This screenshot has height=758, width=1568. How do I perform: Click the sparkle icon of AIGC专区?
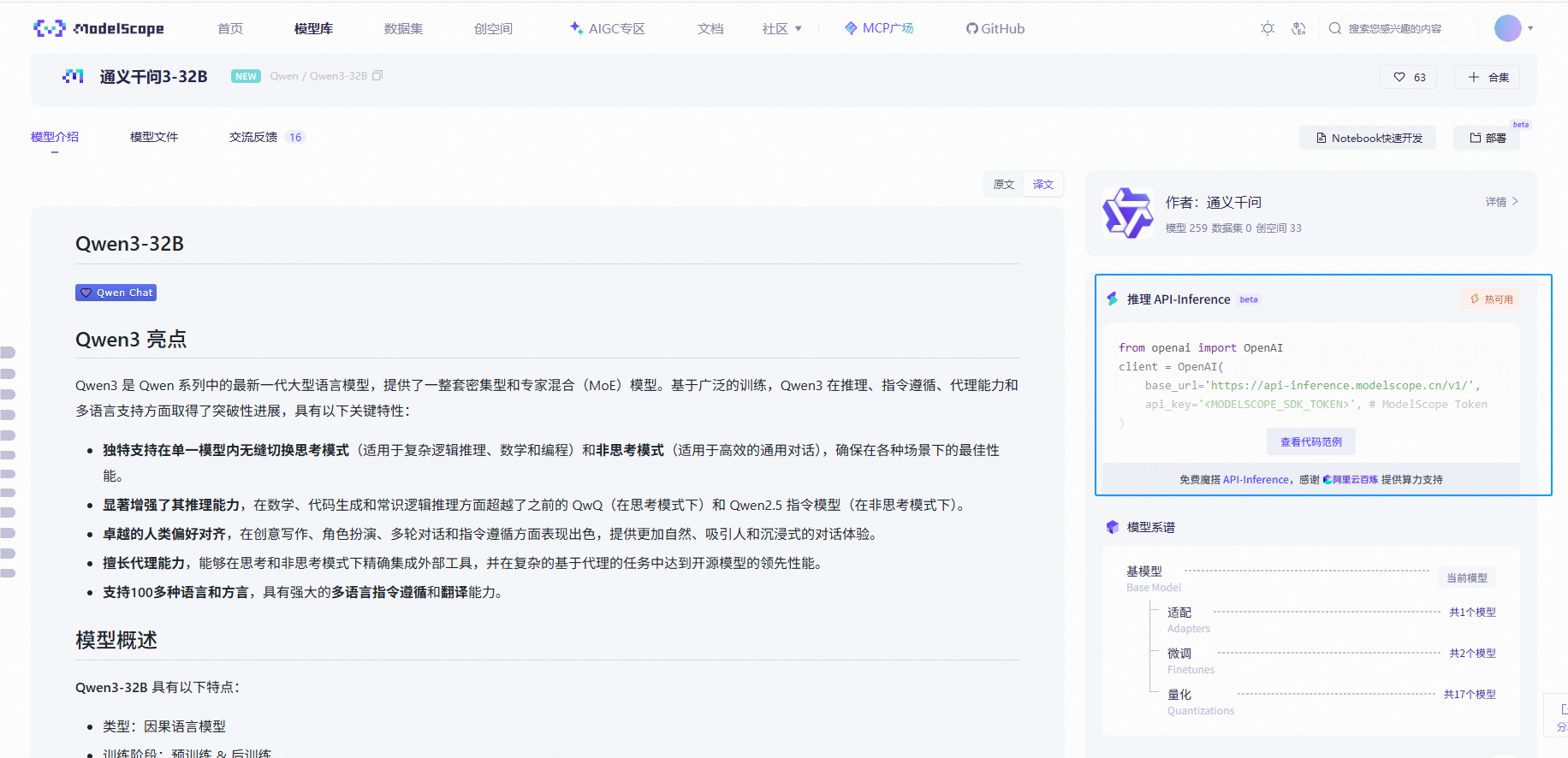click(576, 28)
